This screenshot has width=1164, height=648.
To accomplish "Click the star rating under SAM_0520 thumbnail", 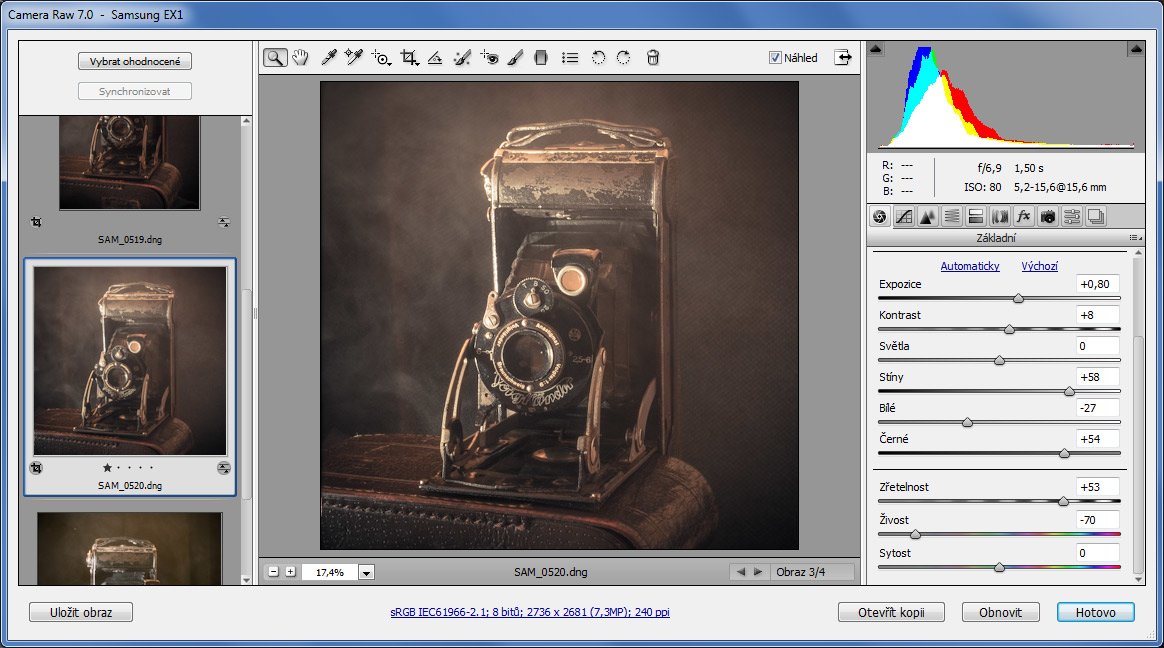I will pyautogui.click(x=129, y=468).
